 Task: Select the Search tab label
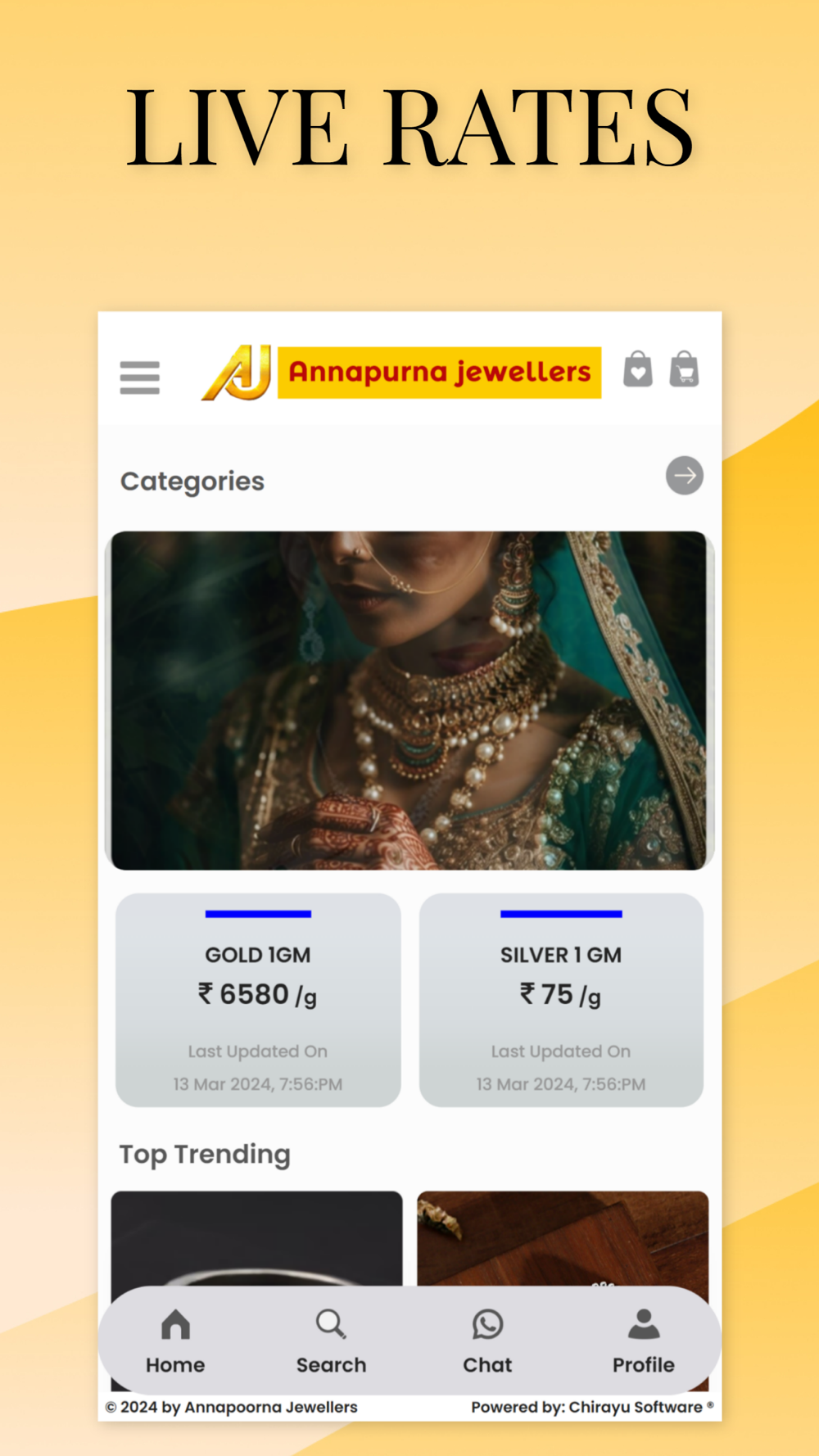(x=331, y=1365)
